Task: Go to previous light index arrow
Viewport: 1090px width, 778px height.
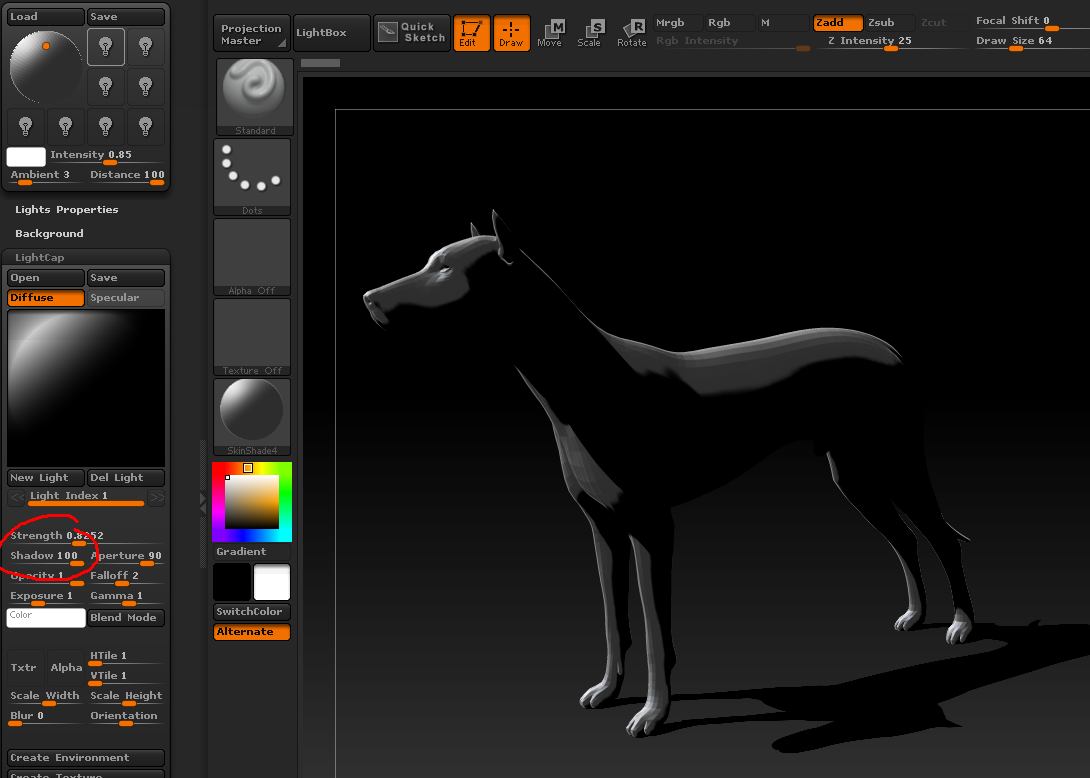Action: 17,497
